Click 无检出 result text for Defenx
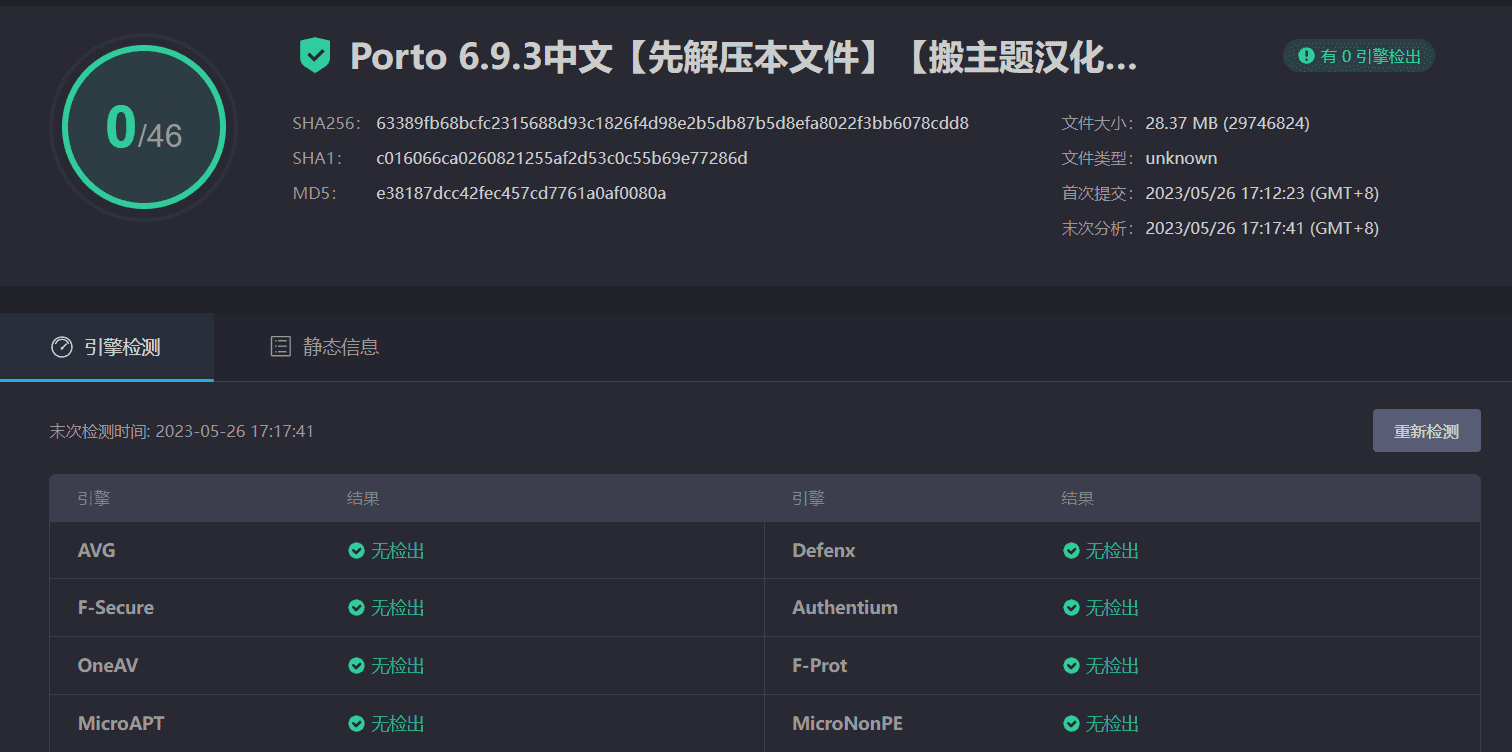The image size is (1512, 752). tap(1113, 551)
